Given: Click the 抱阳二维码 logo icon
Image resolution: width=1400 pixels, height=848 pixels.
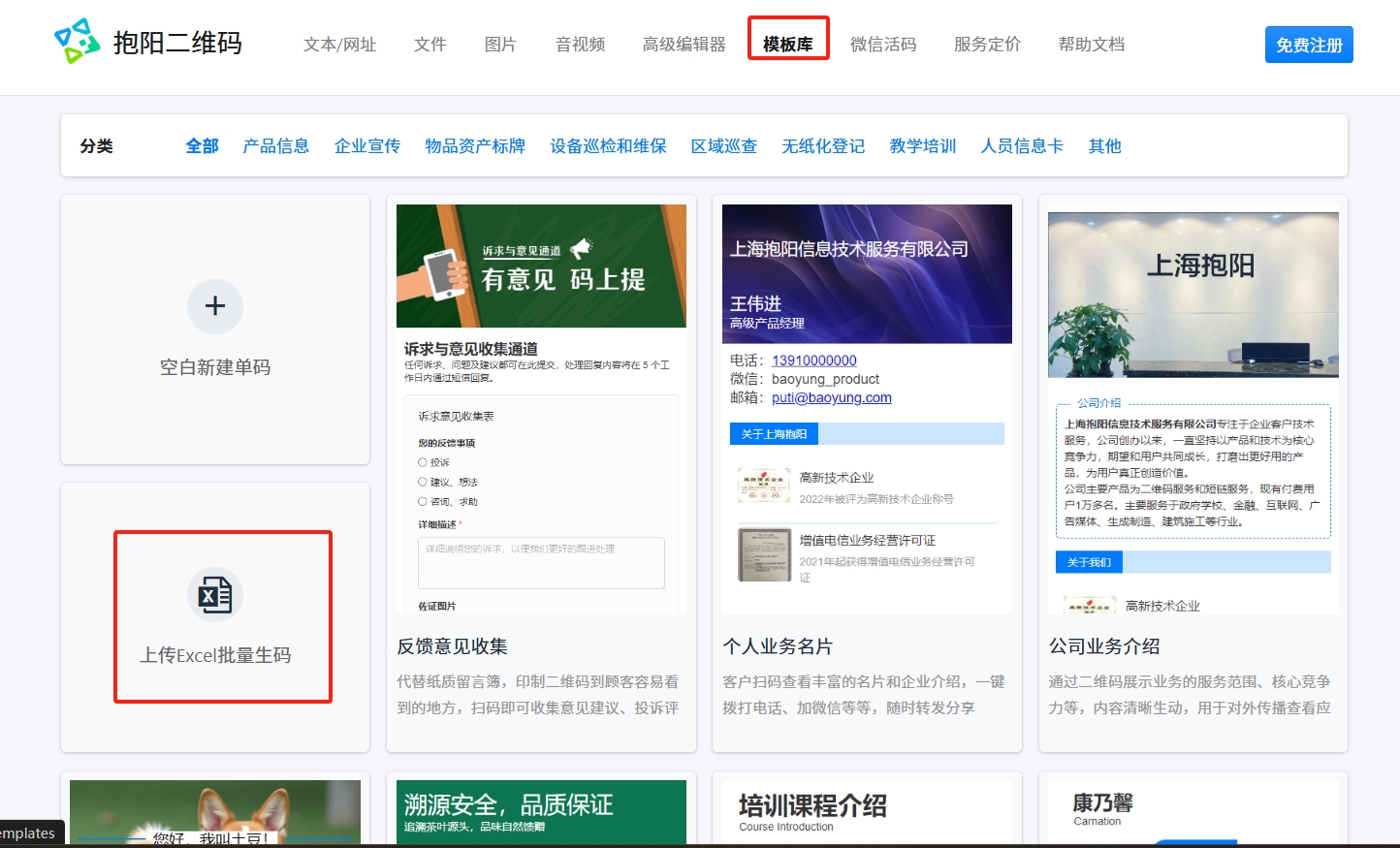Looking at the screenshot, I should pos(77,42).
